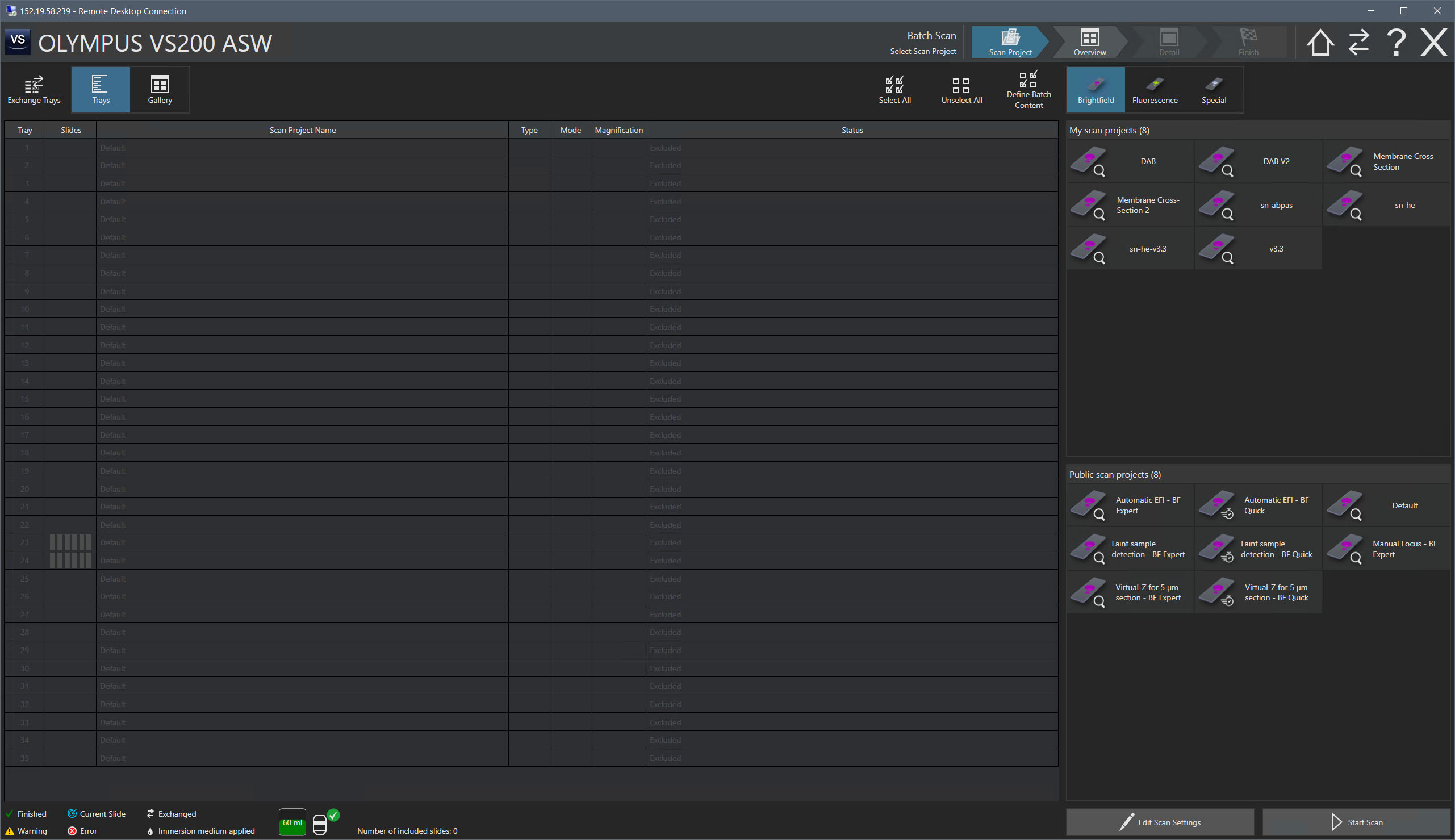The width and height of the screenshot is (1455, 840).
Task: Click Immersion medium applied legend entry
Action: coord(200,831)
